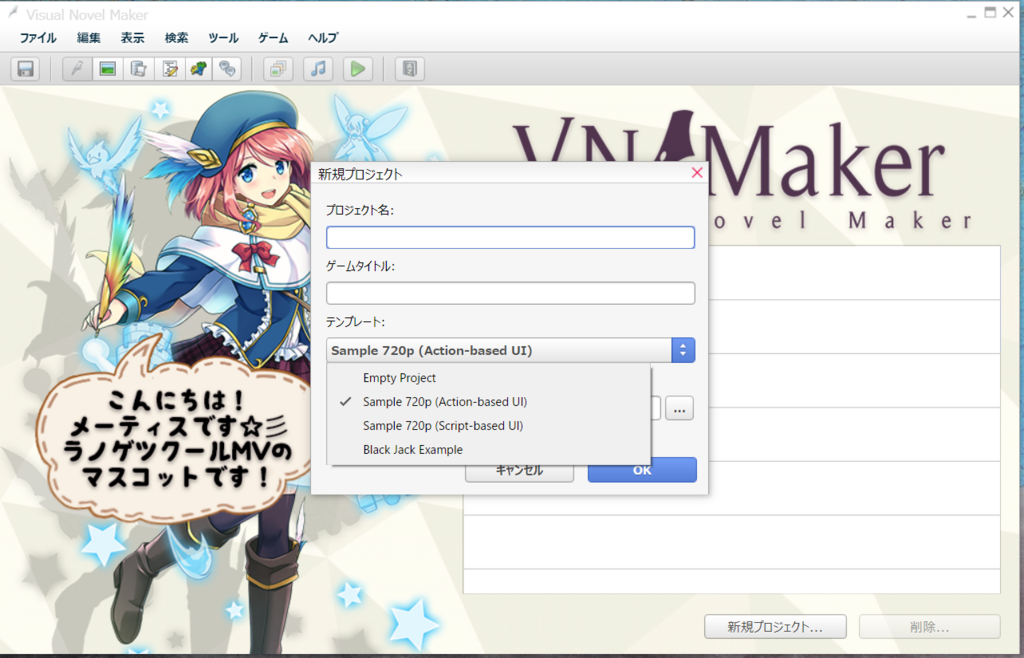Click the green Play test icon
The width and height of the screenshot is (1024, 658).
[358, 69]
